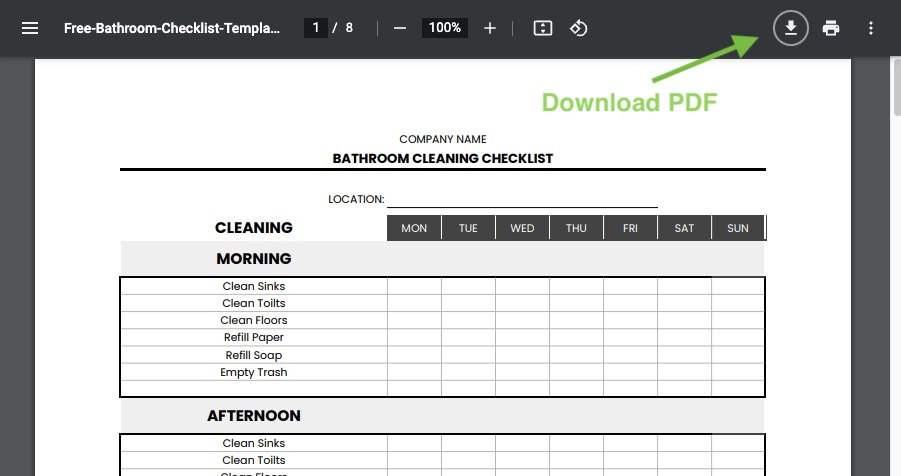Click the vertical scrollbar thumb
This screenshot has width=901, height=476.
pyautogui.click(x=896, y=86)
